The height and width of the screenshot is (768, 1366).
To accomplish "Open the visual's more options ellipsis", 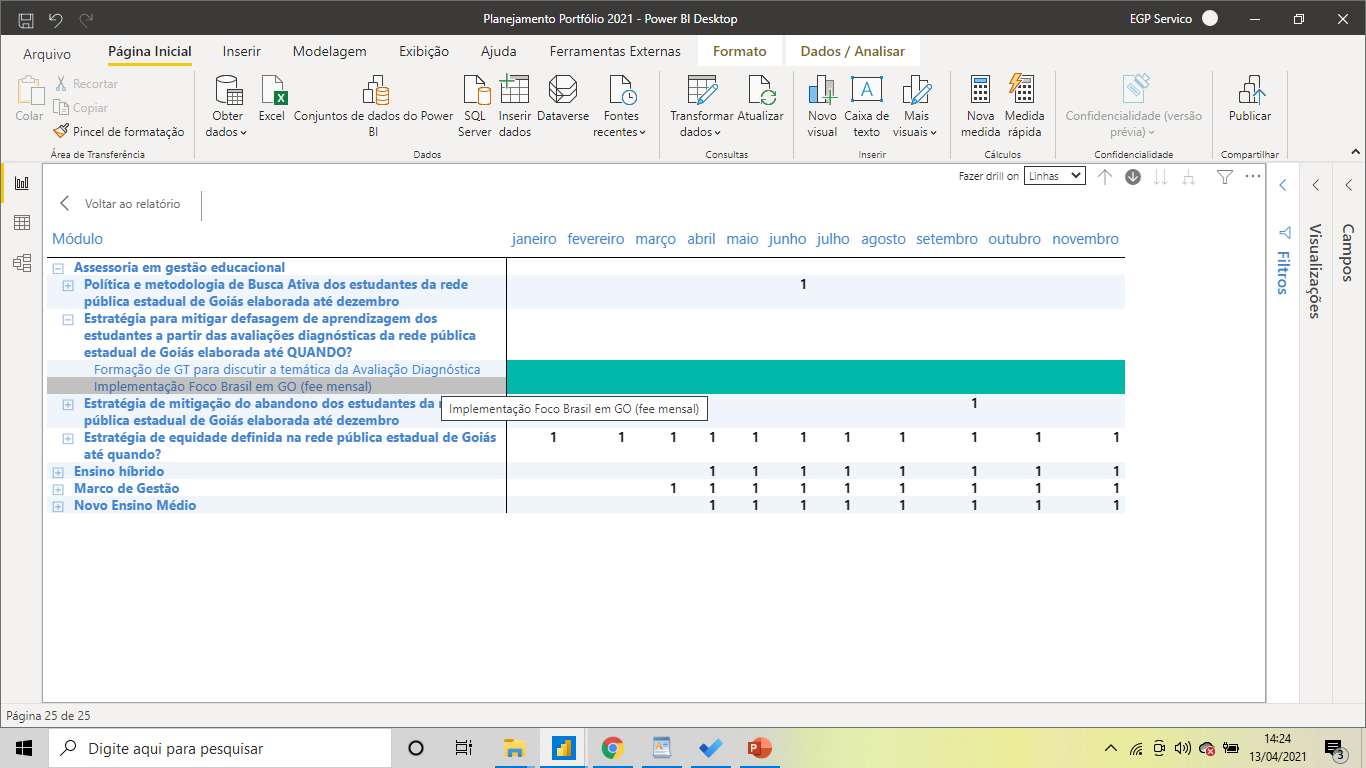I will [1253, 176].
